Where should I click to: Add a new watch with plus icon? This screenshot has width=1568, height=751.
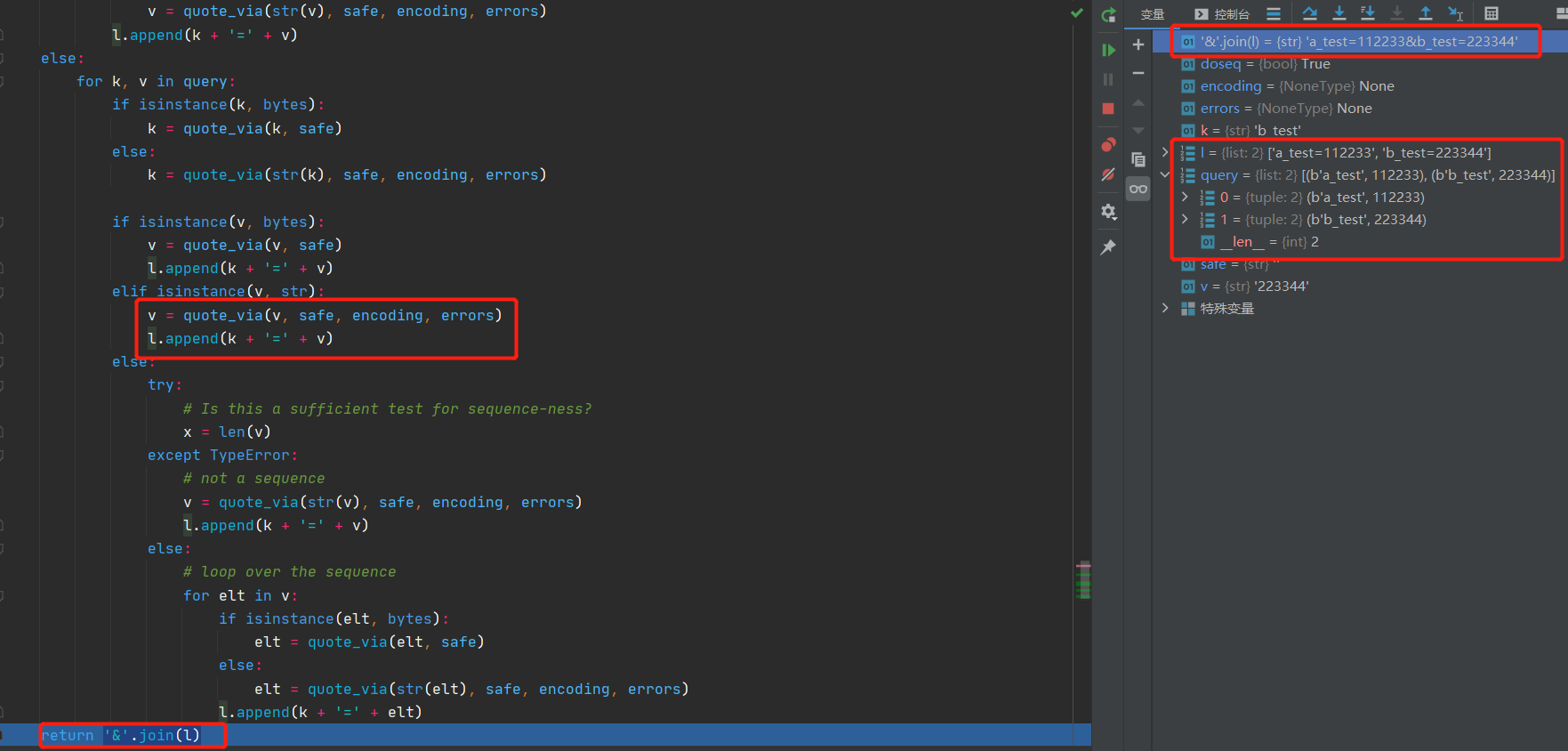(1138, 44)
